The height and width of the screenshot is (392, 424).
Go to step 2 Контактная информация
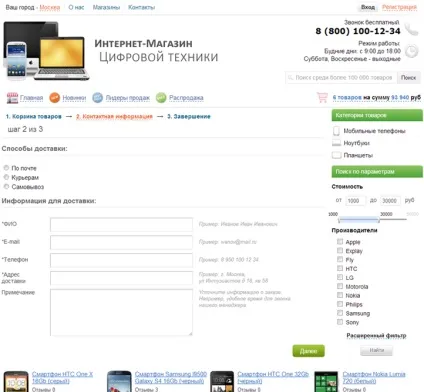tap(114, 116)
